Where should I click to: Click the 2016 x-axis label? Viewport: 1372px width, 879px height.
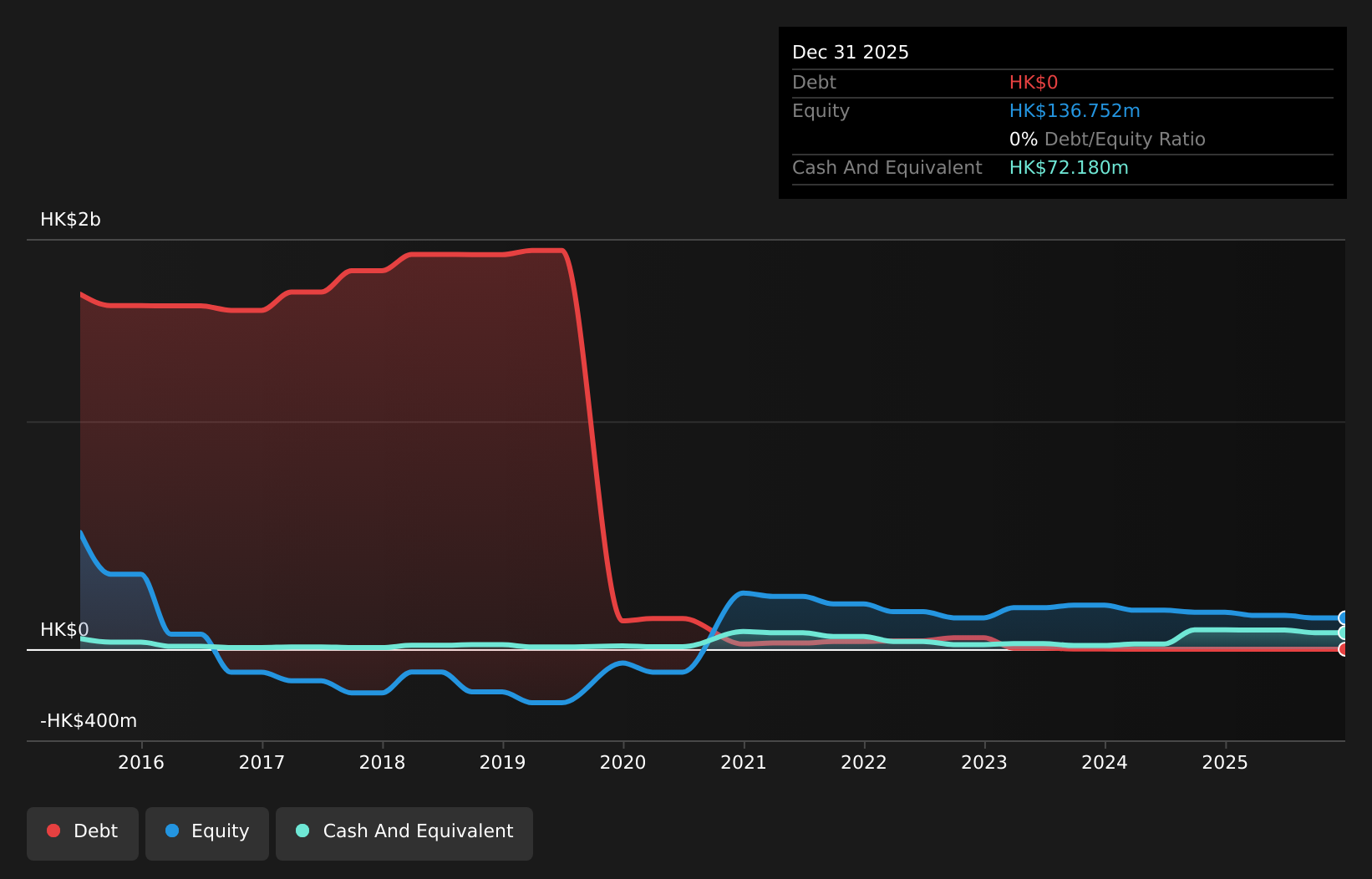pos(141,762)
